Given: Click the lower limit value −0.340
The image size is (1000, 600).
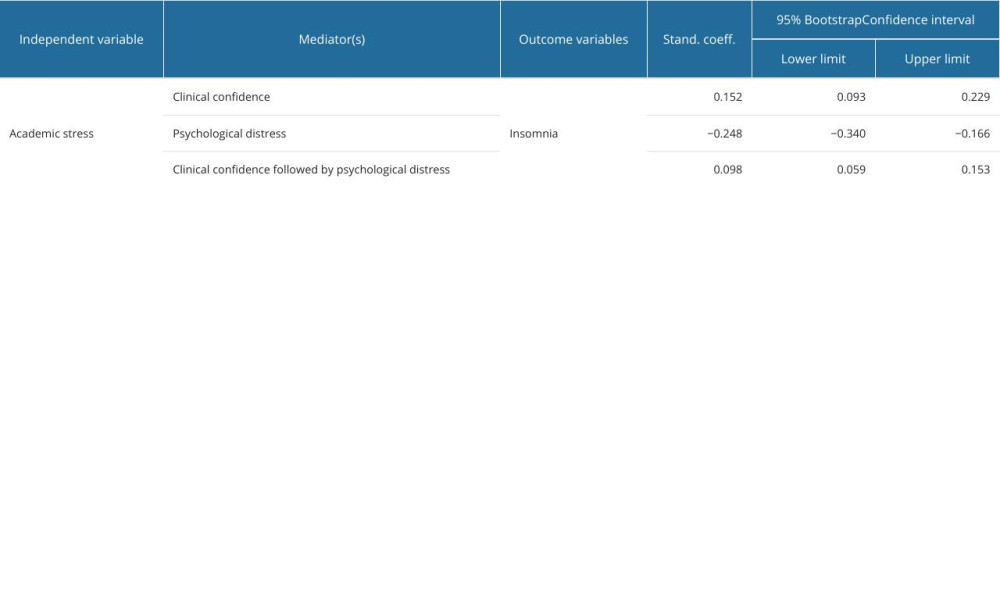Looking at the screenshot, I should [x=848, y=133].
